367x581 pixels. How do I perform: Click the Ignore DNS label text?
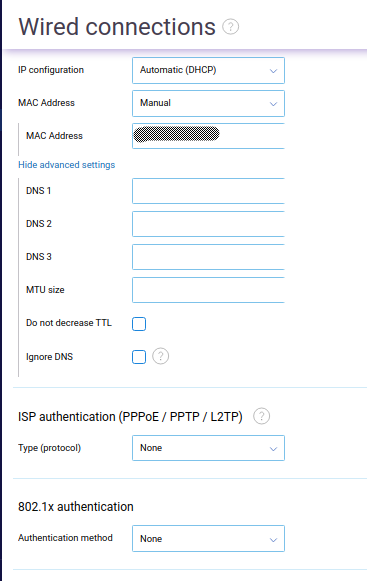pyautogui.click(x=49, y=357)
